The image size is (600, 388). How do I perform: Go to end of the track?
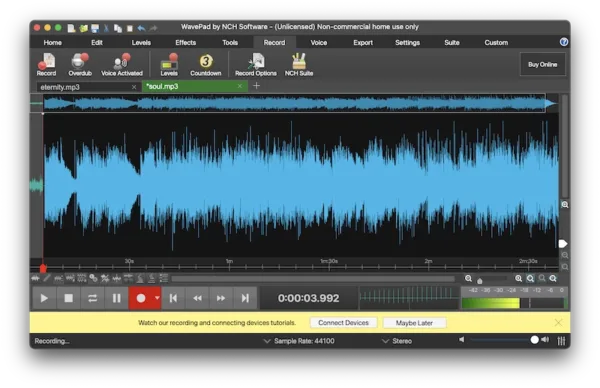[245, 298]
